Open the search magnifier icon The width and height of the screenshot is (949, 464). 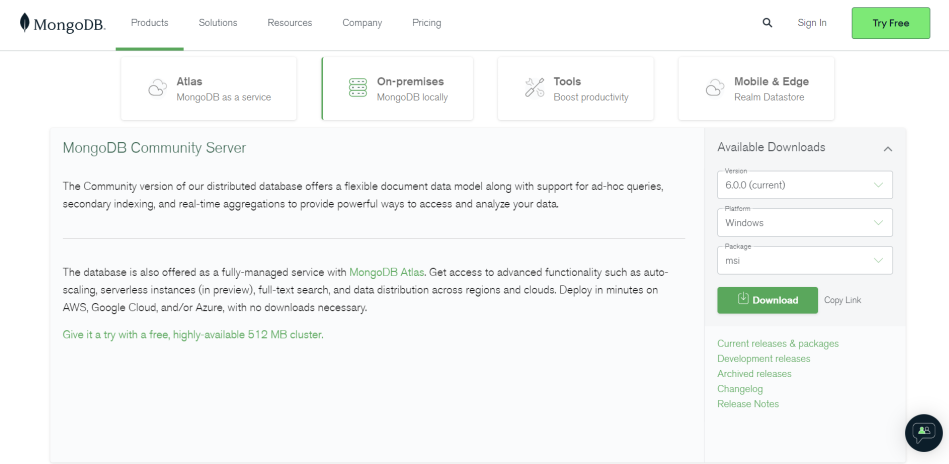pos(767,23)
